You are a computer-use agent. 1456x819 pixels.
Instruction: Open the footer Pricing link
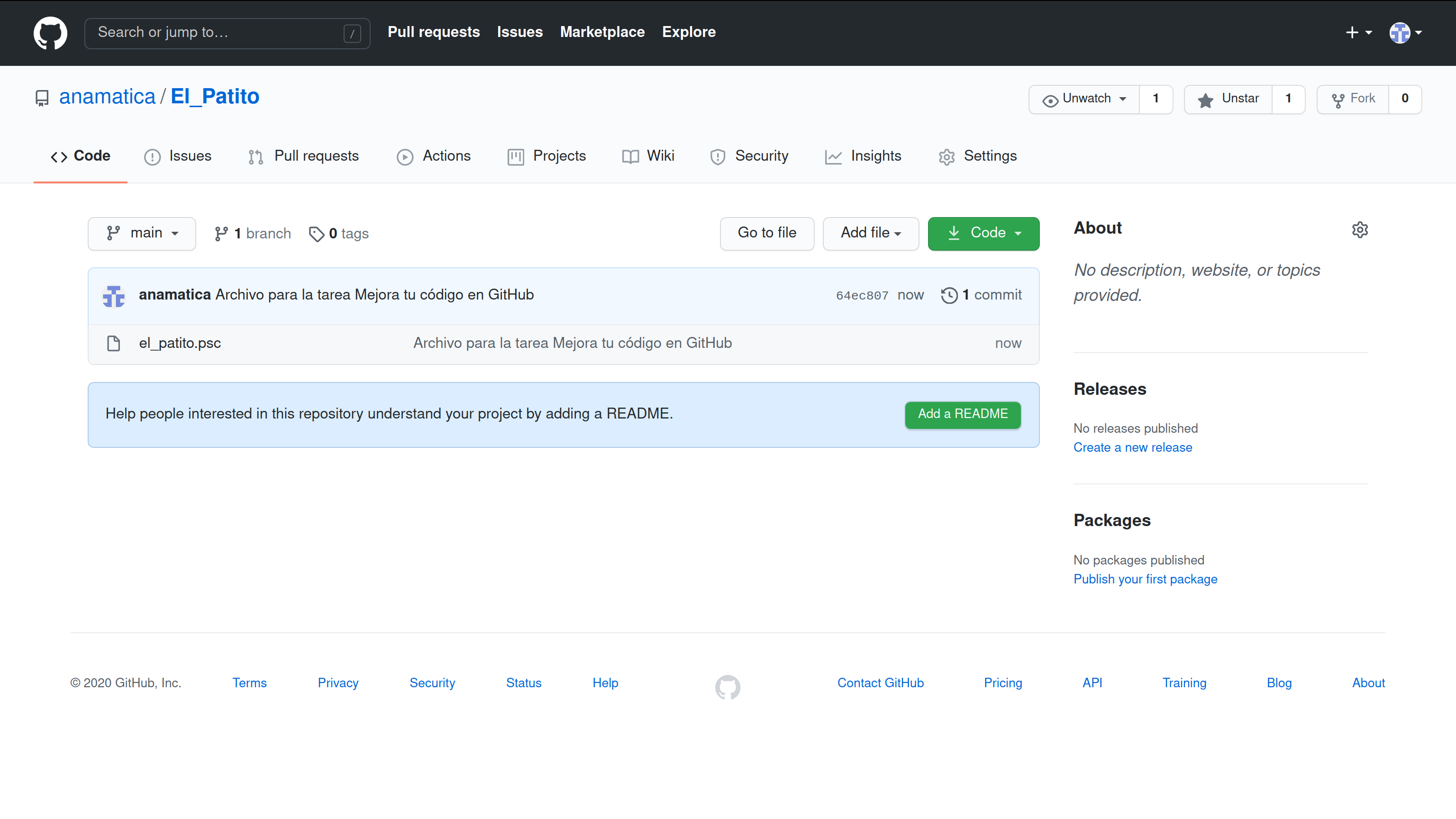coord(1003,683)
